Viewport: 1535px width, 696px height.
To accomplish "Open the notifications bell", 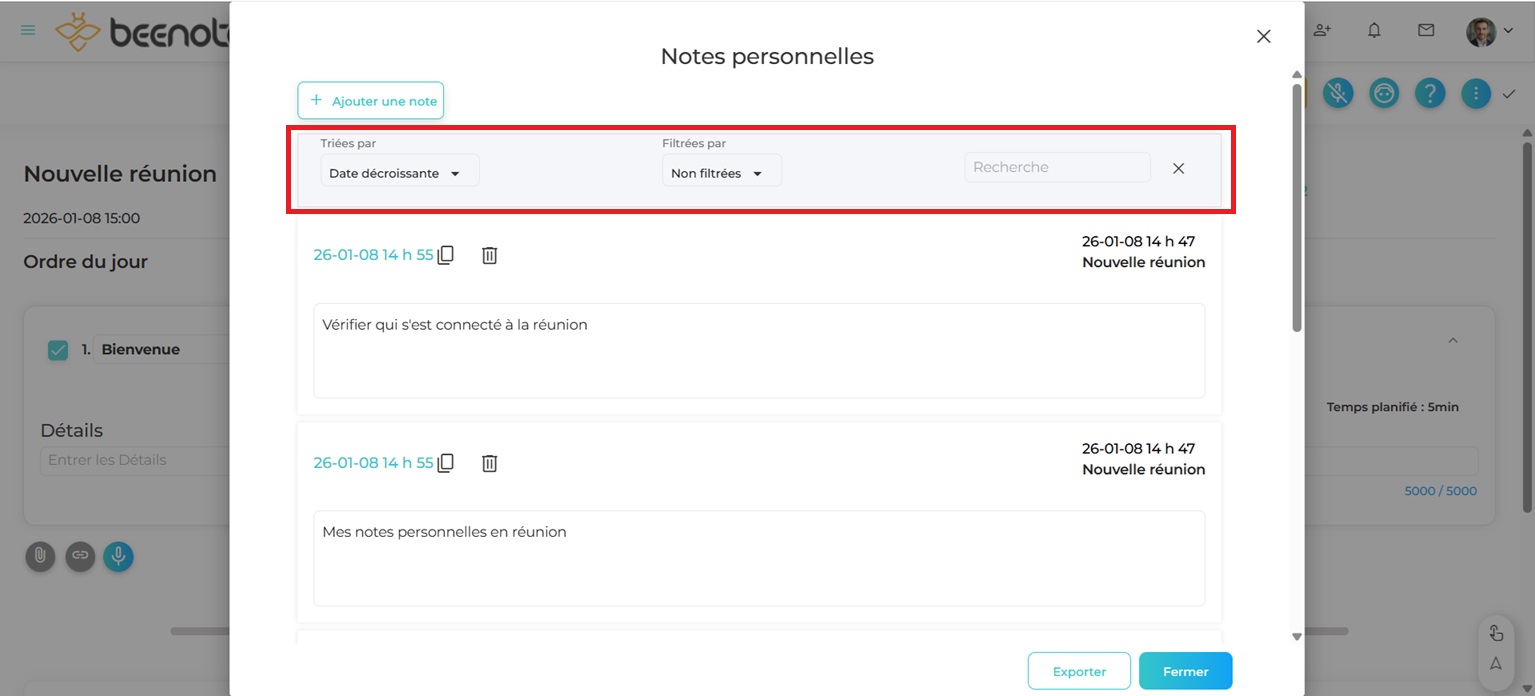I will (x=1374, y=31).
